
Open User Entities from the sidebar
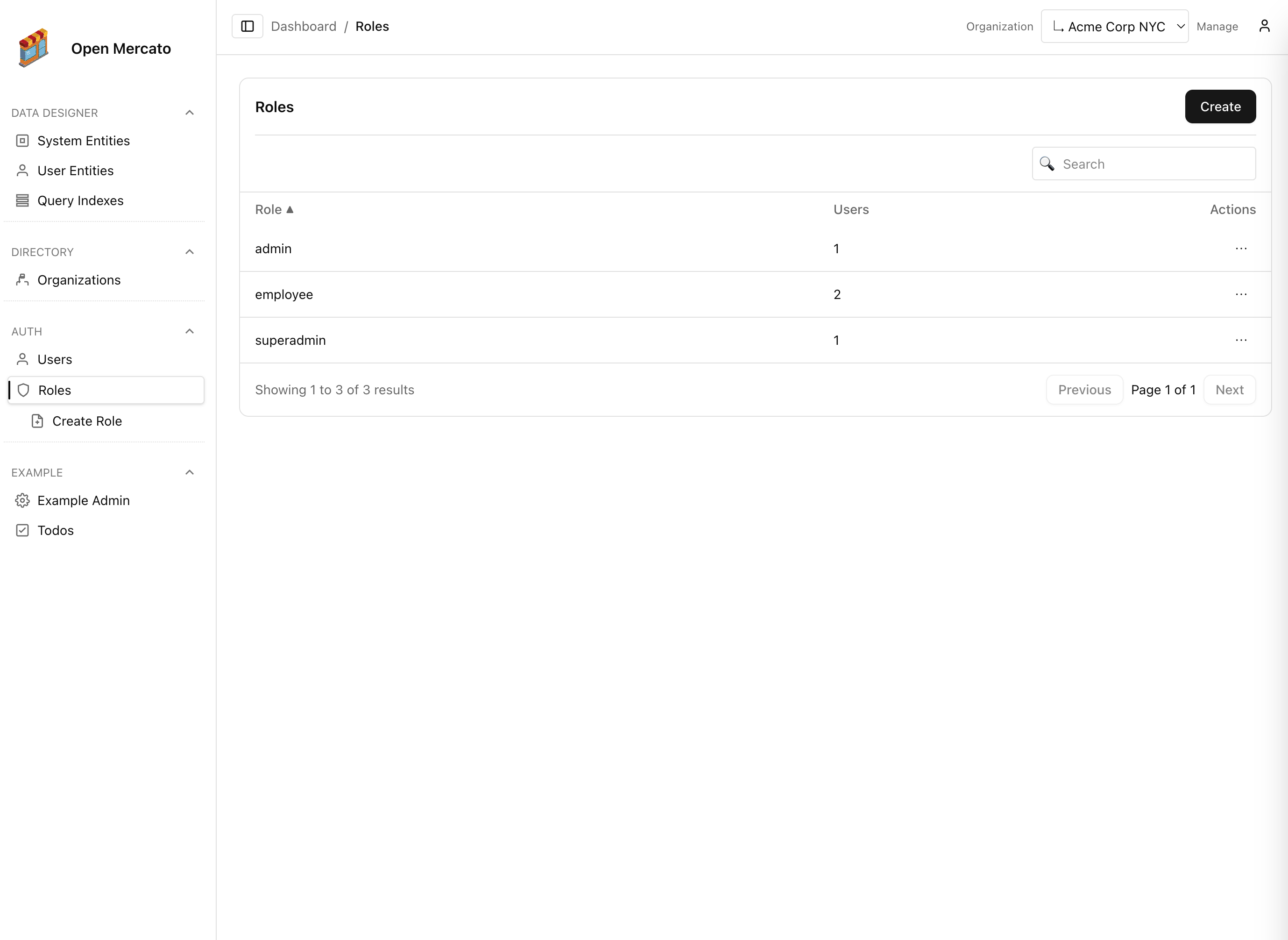pyautogui.click(x=75, y=170)
